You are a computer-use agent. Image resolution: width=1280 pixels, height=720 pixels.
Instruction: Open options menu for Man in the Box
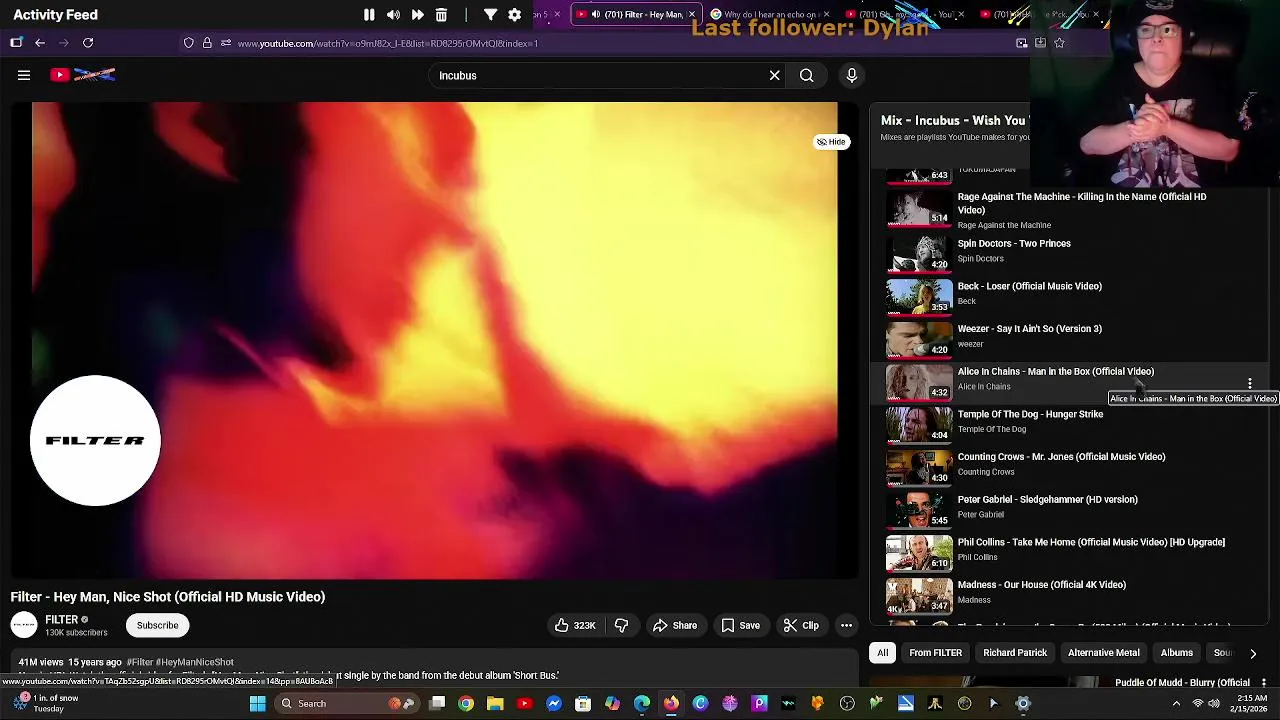pos(1250,383)
